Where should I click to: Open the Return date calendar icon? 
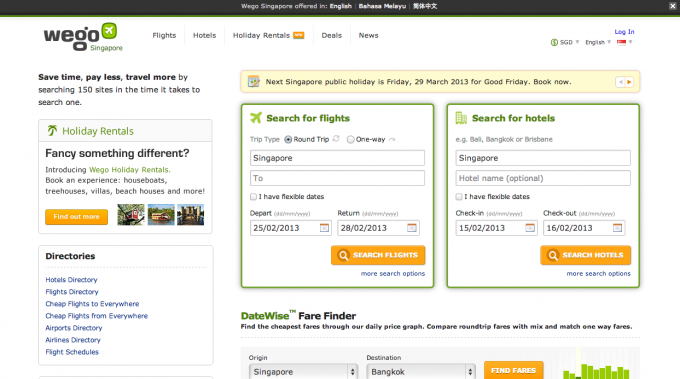[x=412, y=228]
